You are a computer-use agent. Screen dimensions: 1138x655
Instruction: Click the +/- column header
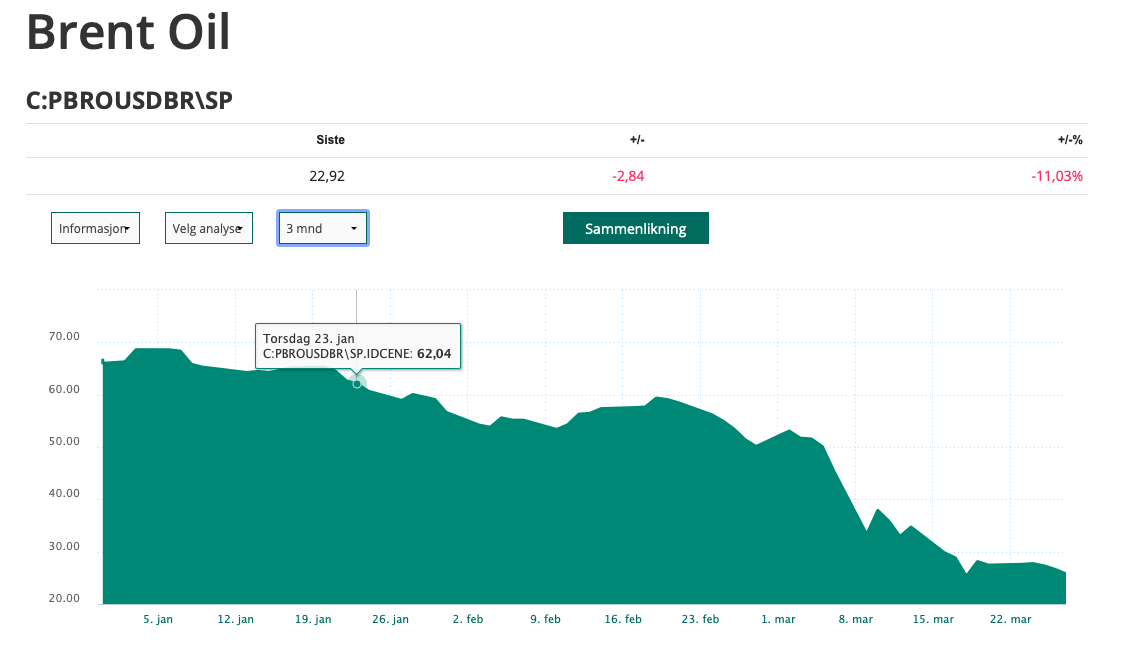[x=637, y=140]
